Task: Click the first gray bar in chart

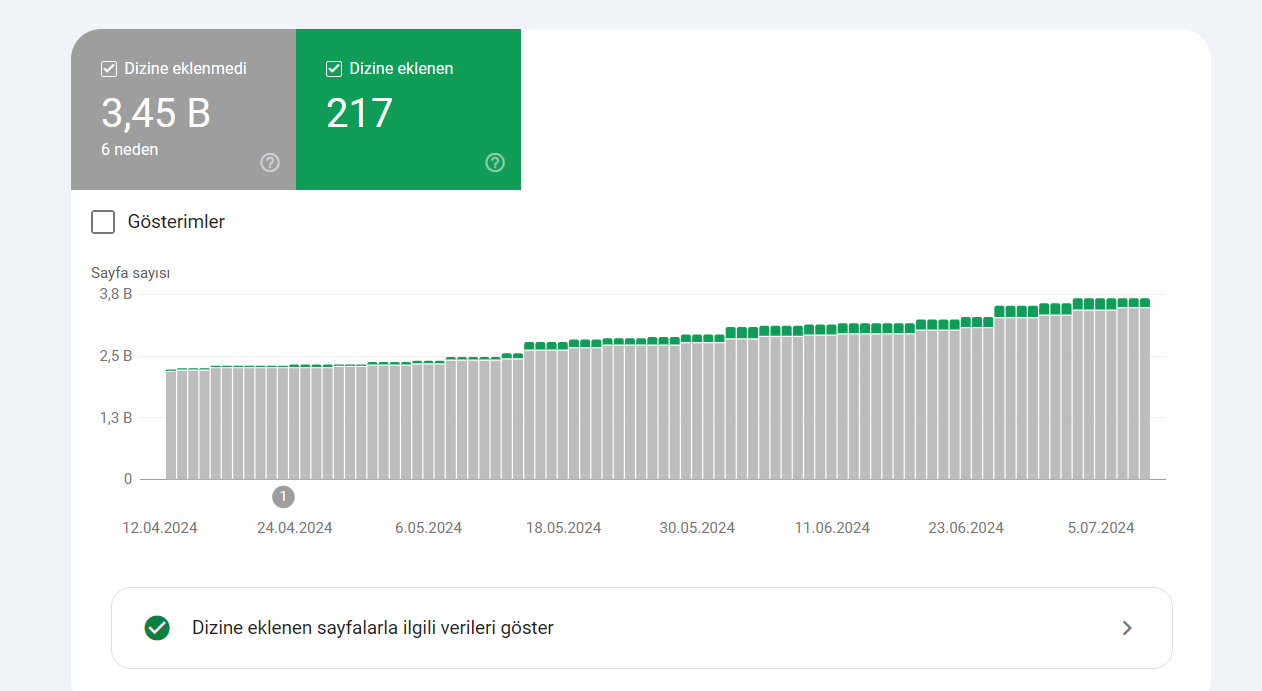Action: coord(171,425)
